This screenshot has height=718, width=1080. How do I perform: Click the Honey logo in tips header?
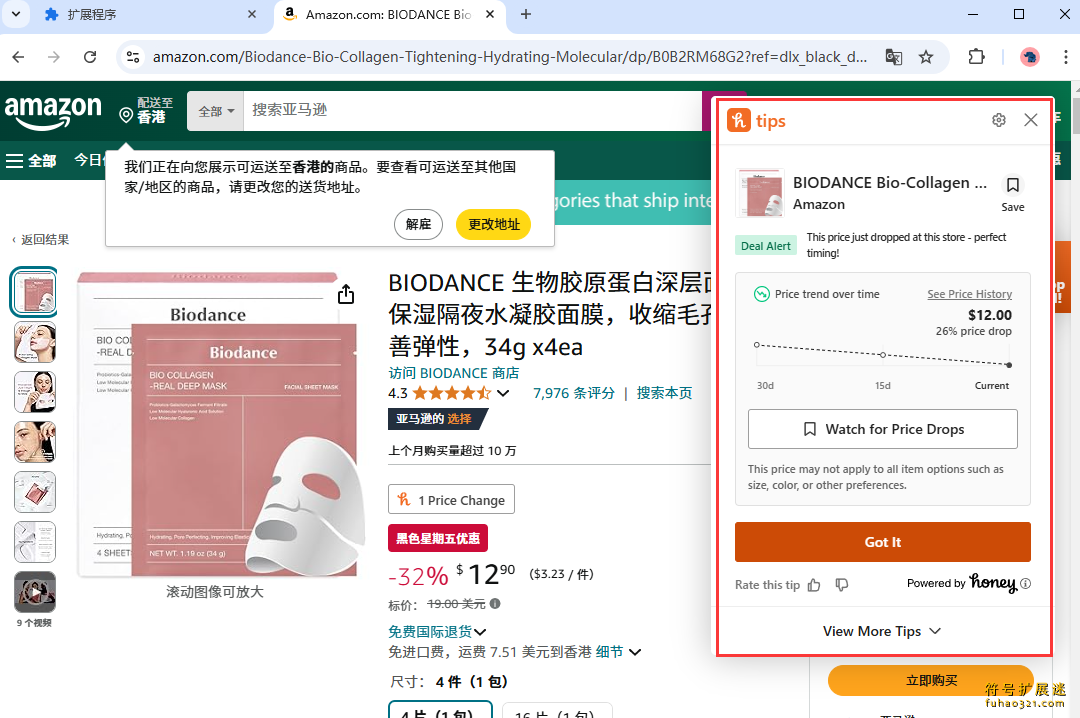pyautogui.click(x=739, y=121)
